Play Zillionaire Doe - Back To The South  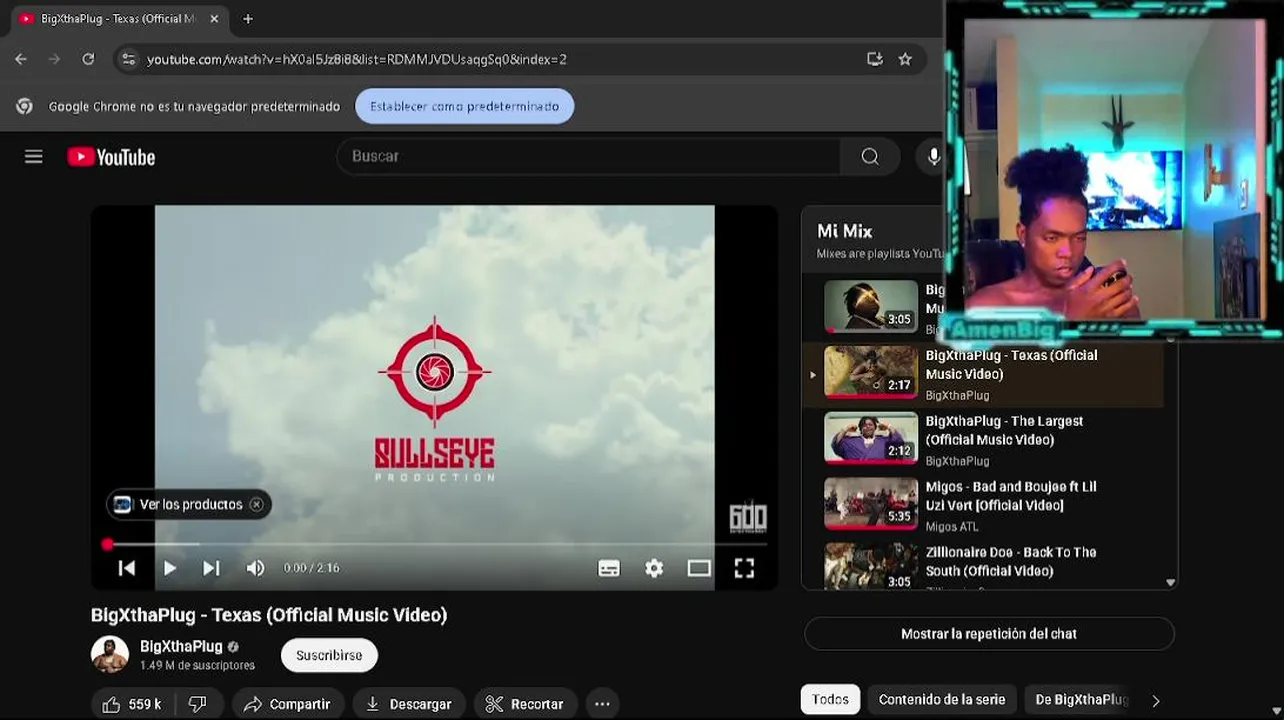[983, 566]
